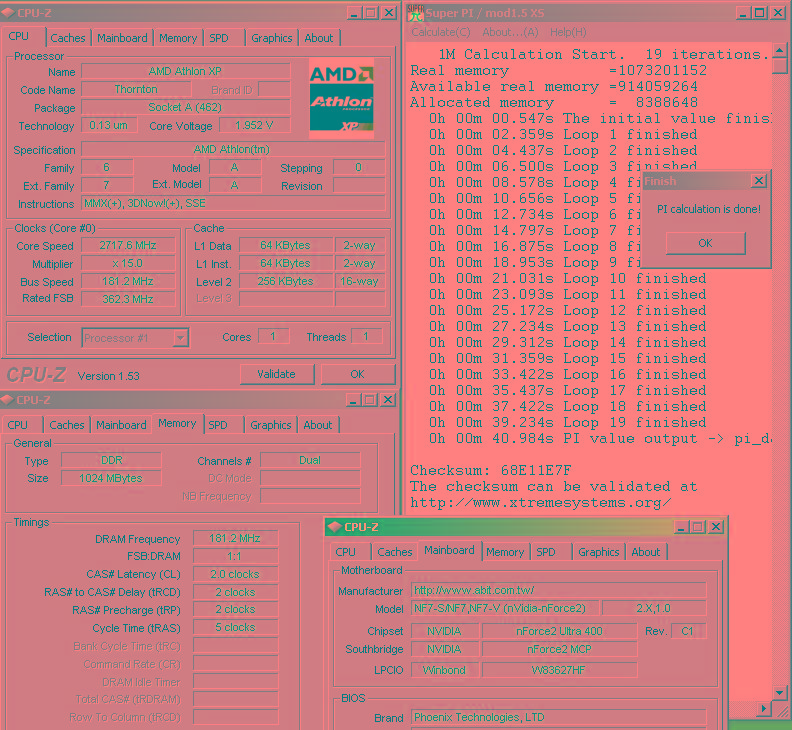Click Checksum: 68E11E7F line in Super PI

pos(490,470)
